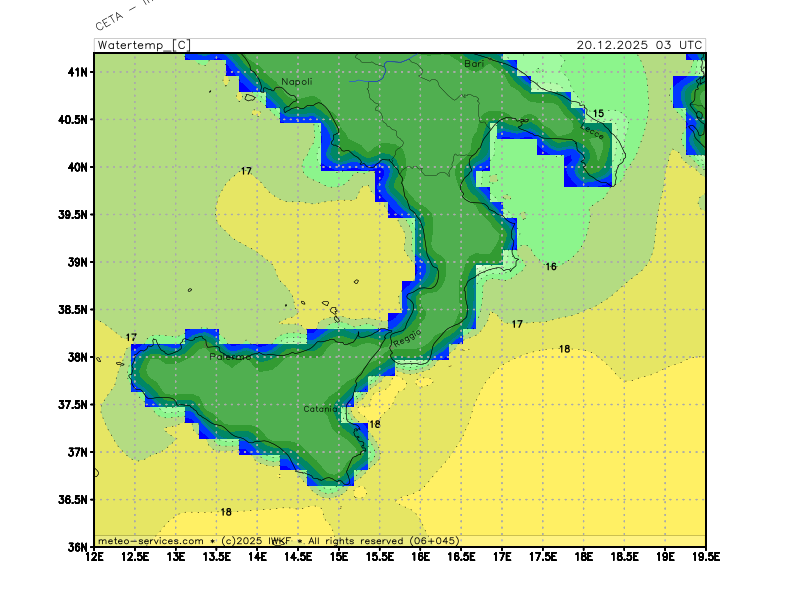Screen dimensions: 800x600
Task: Click the 20.12.2025 03 UTC timestamp
Action: click(x=639, y=45)
